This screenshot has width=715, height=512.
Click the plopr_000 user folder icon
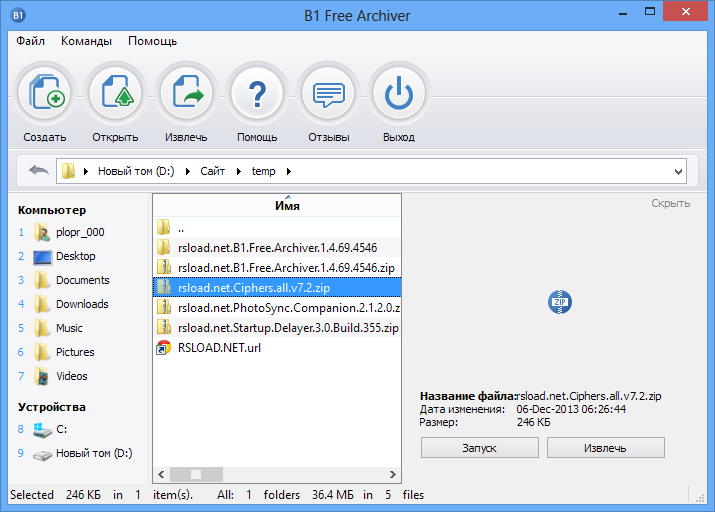[42, 233]
